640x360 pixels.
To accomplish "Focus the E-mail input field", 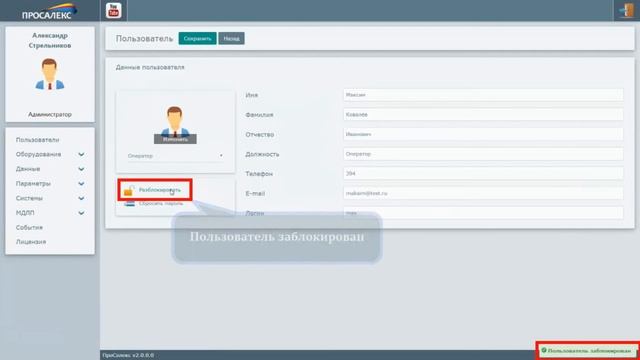I will (x=483, y=193).
